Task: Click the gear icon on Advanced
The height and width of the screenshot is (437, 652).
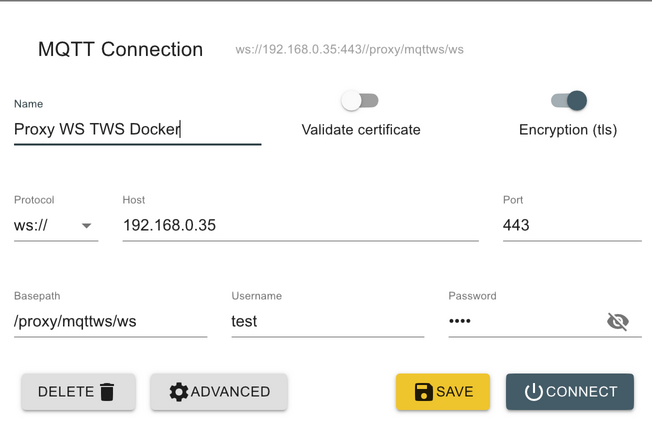Action: tap(179, 392)
